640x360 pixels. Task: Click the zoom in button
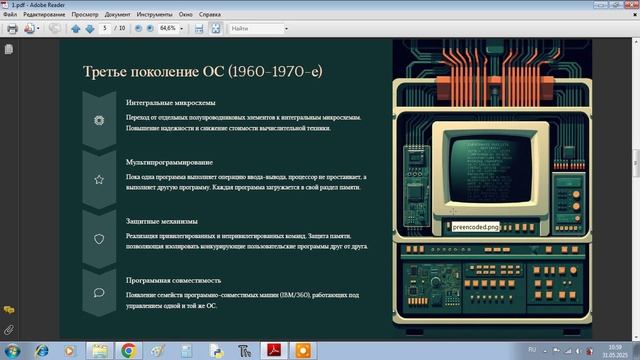click(150, 28)
